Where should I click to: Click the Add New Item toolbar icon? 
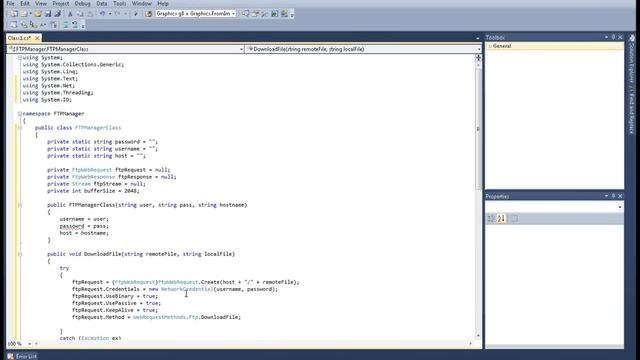point(24,14)
